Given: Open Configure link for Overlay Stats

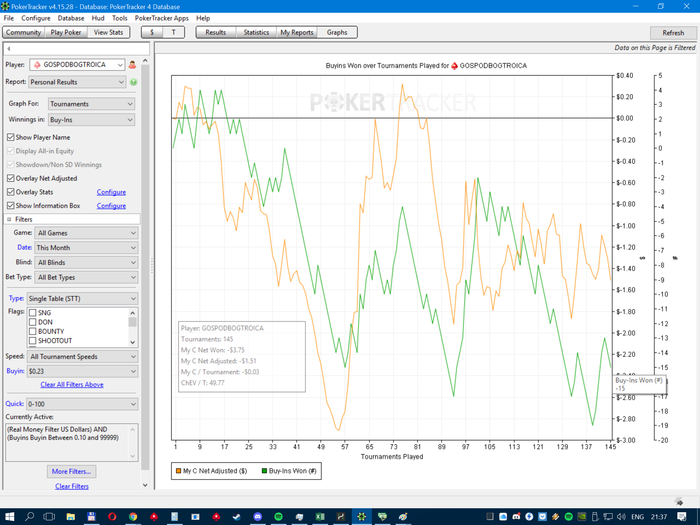Looking at the screenshot, I should tap(111, 192).
